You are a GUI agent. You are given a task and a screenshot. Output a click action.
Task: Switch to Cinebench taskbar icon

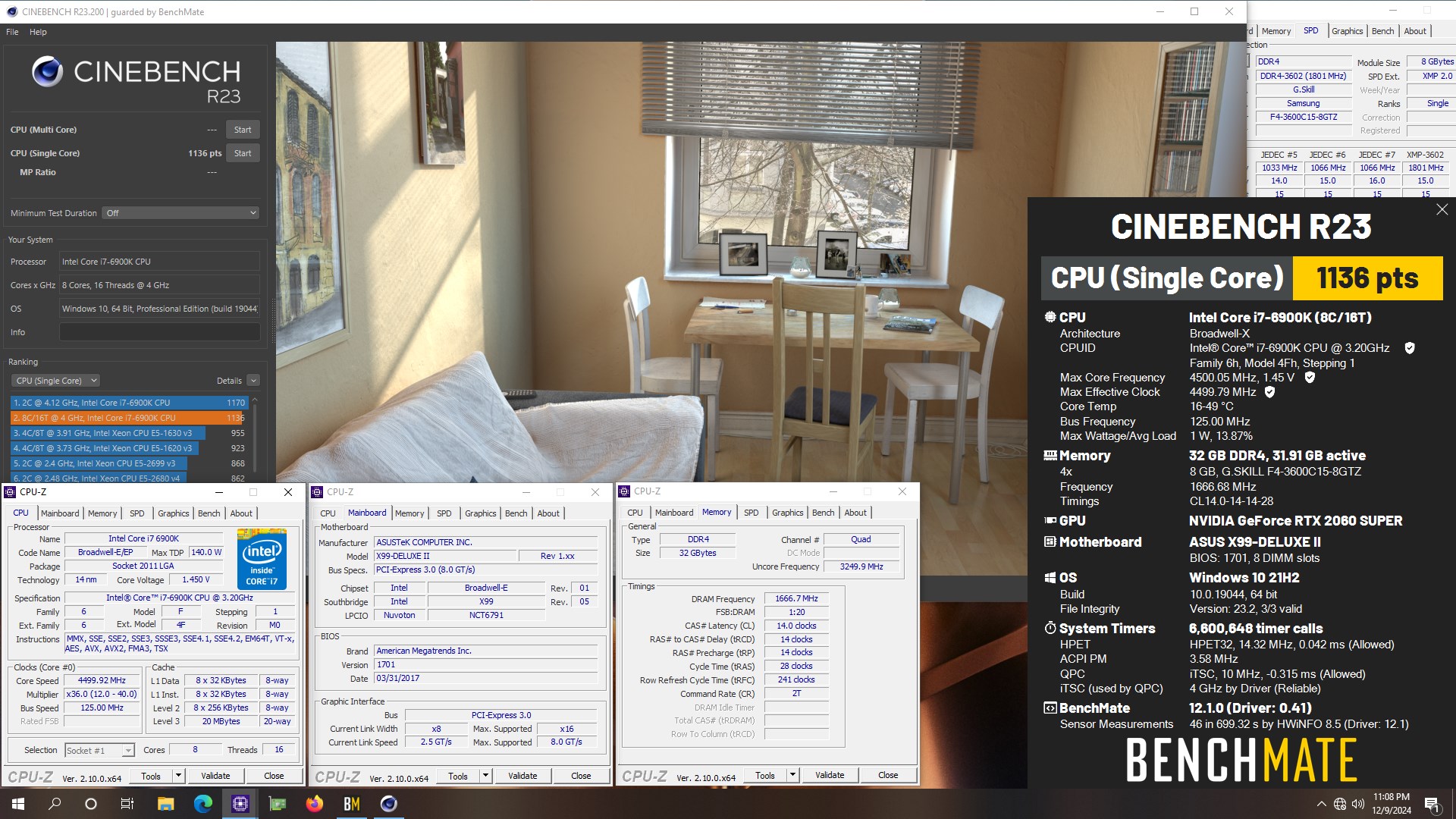click(x=388, y=804)
